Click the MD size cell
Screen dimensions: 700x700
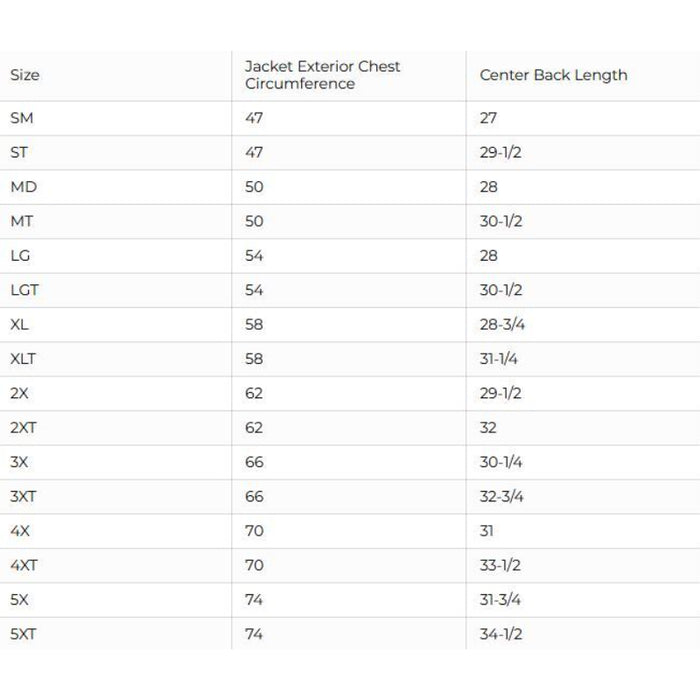[23, 187]
